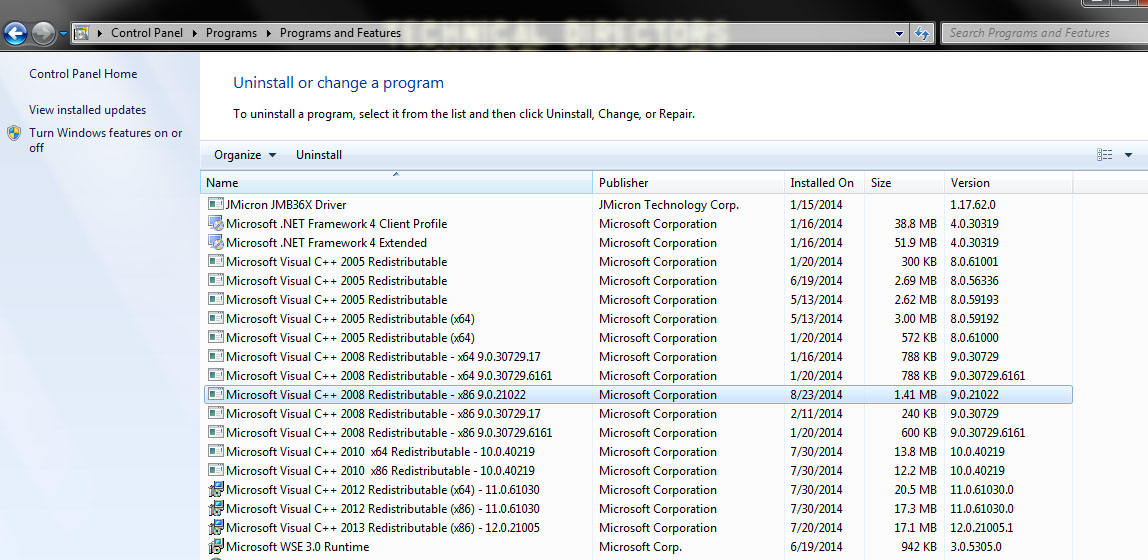Click the JMicron JMB36X Driver icon
This screenshot has width=1148, height=560.
pos(215,204)
